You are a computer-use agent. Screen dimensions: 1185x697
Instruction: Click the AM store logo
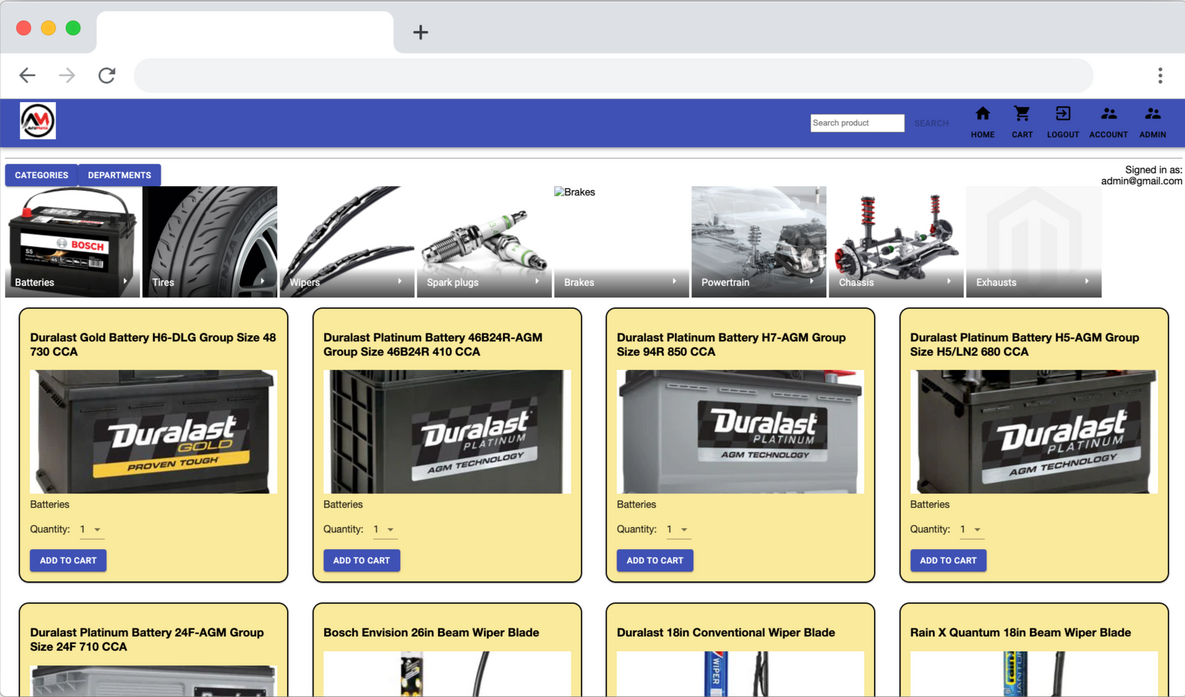click(37, 120)
